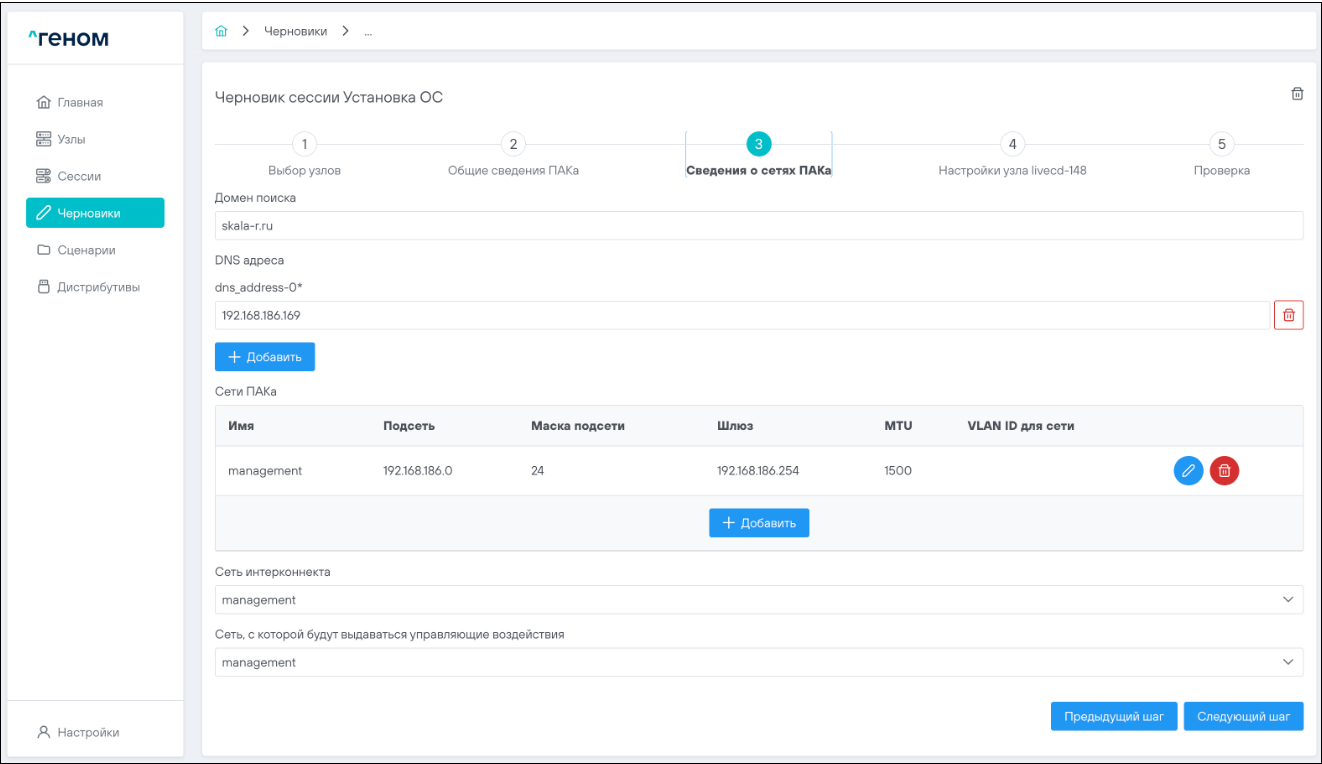1322x764 pixels.
Task: Delete the draft using top-right trash icon
Action: [x=1297, y=94]
